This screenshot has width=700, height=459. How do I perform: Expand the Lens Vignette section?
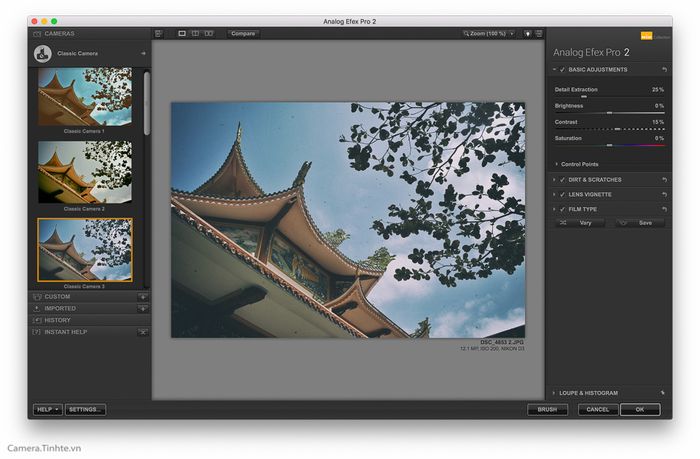554,195
